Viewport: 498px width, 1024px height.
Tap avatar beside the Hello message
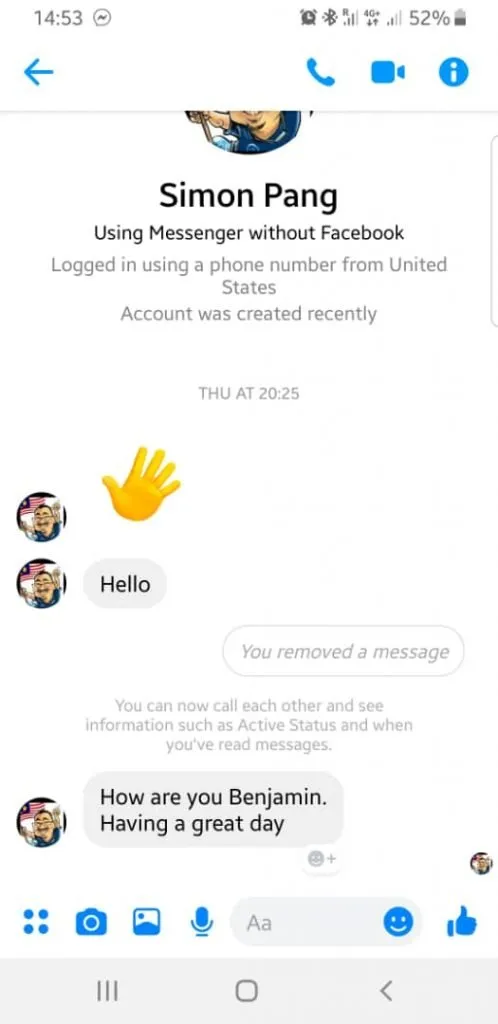pyautogui.click(x=41, y=583)
